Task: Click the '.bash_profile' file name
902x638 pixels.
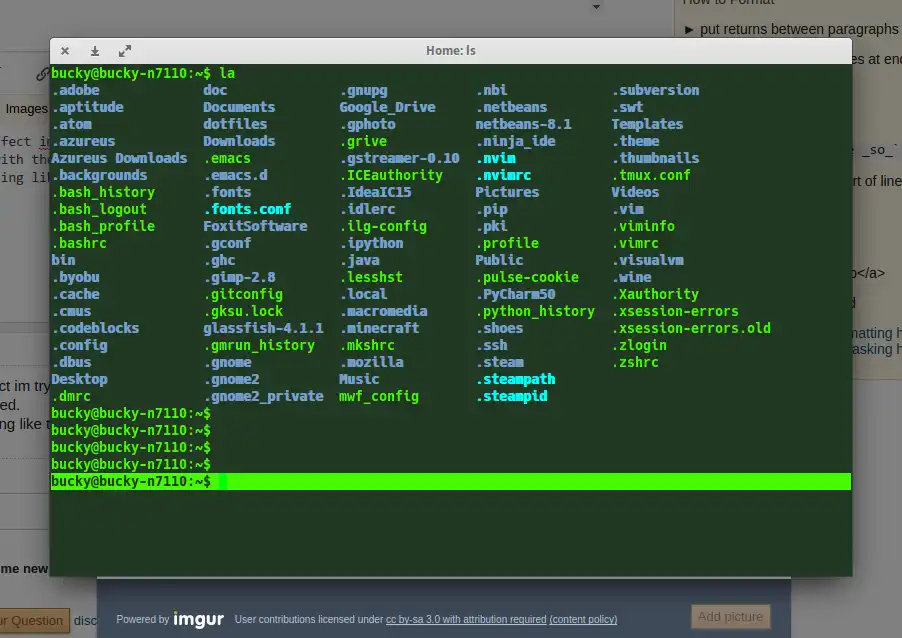Action: coord(103,226)
